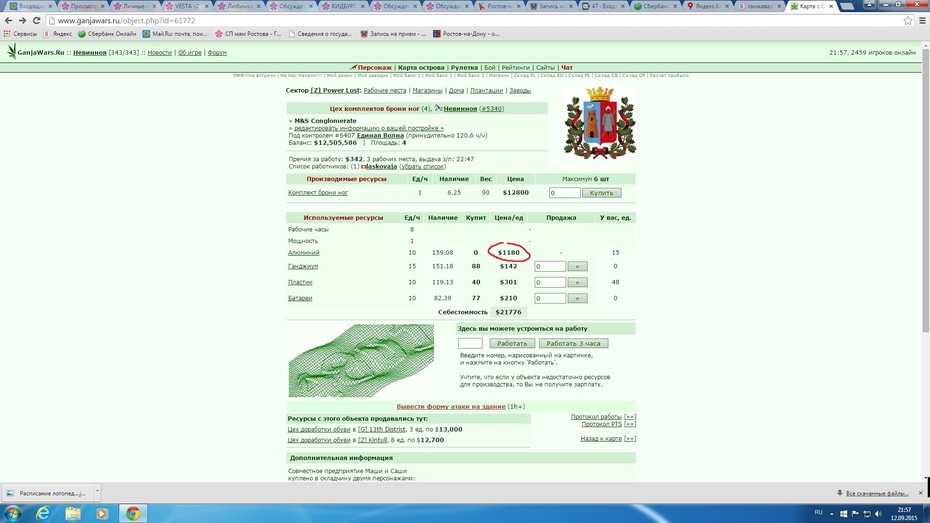Click the Батареи sell arrow button
Image resolution: width=930 pixels, height=523 pixels.
coord(577,298)
